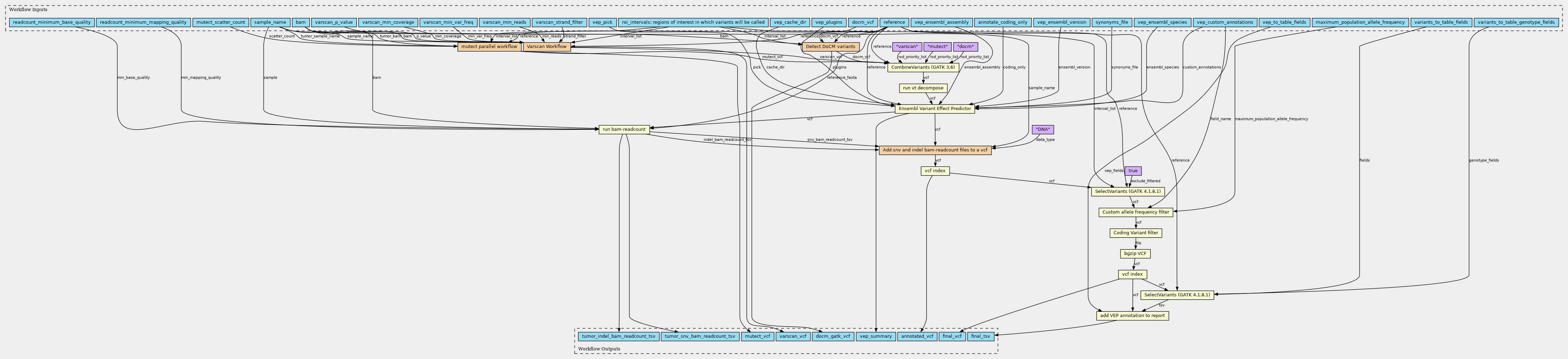Click the vep_pick input node
The height and width of the screenshot is (359, 1568).
pos(602,22)
